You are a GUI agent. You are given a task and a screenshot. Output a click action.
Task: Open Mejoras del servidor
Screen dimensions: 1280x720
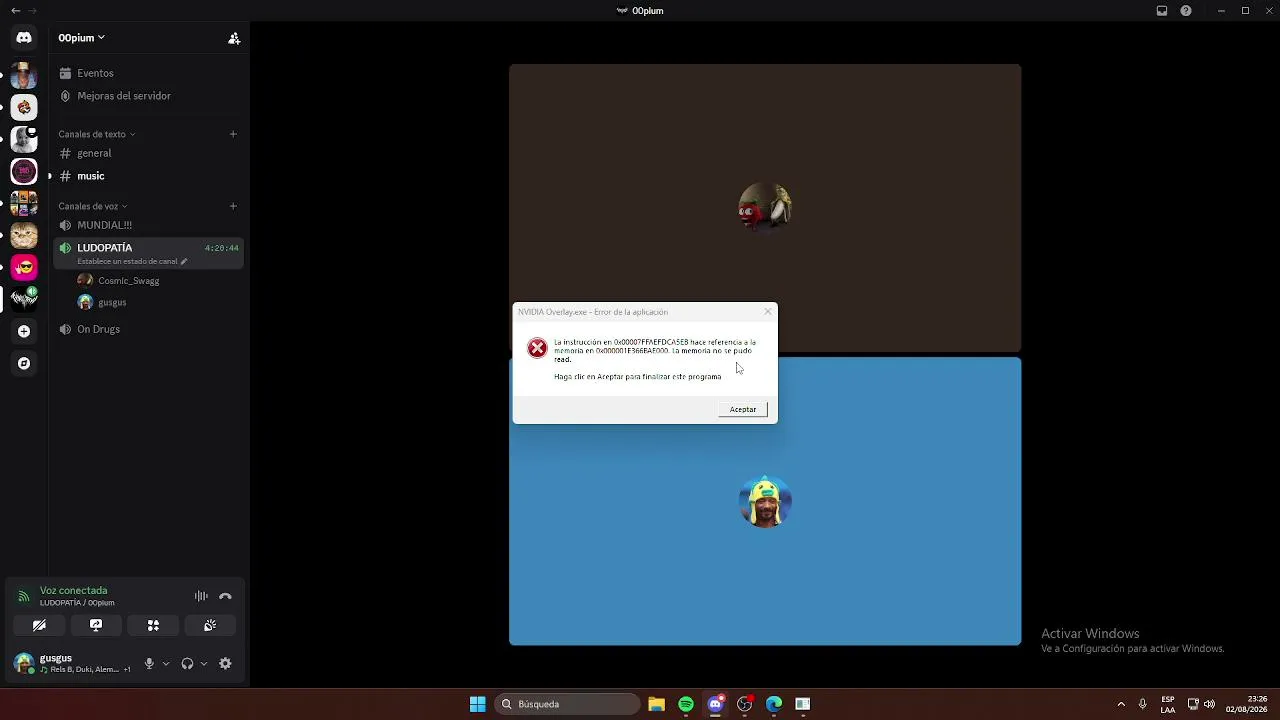[x=148, y=96]
